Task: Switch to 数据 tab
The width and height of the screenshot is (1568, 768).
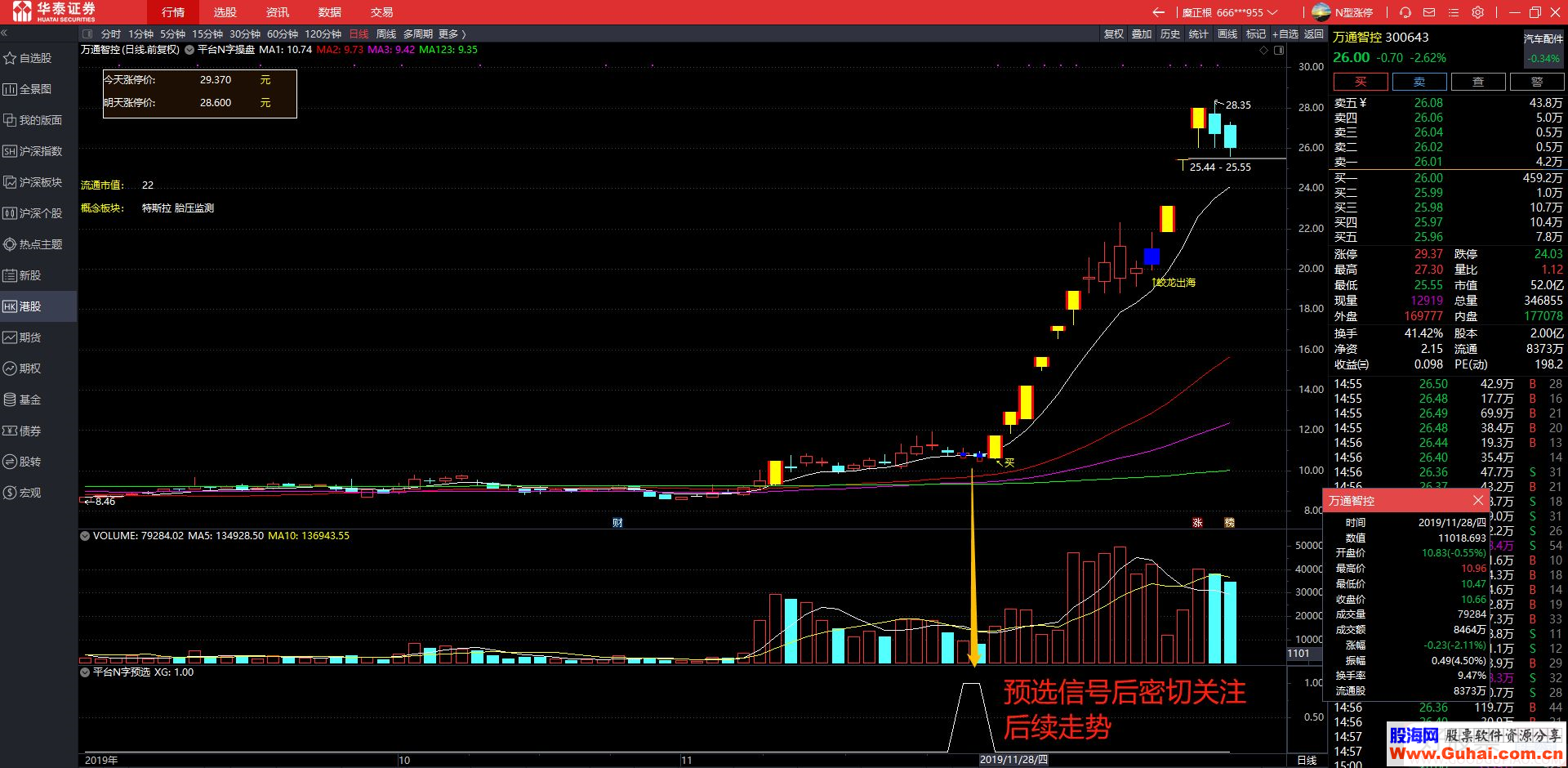Action: [330, 12]
